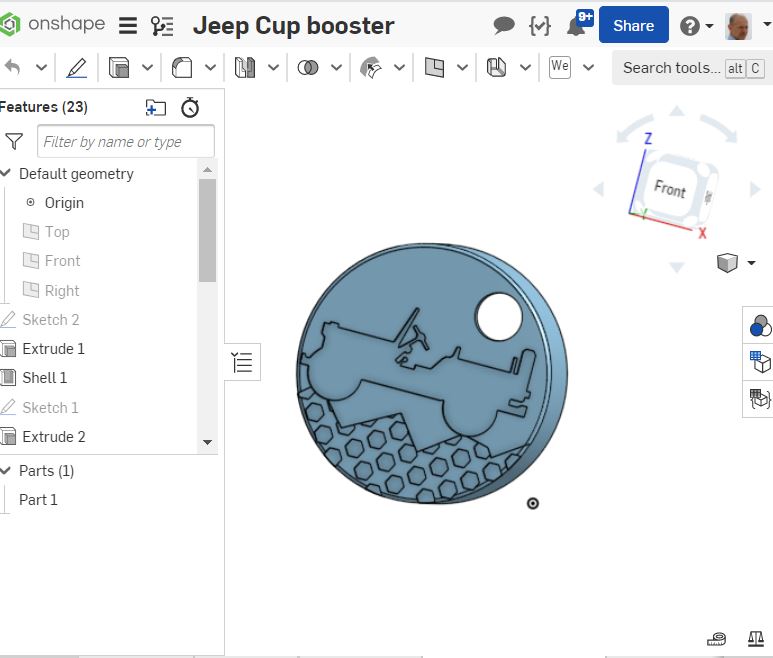773x658 pixels.
Task: Open the comments speech bubble
Action: [x=504, y=26]
